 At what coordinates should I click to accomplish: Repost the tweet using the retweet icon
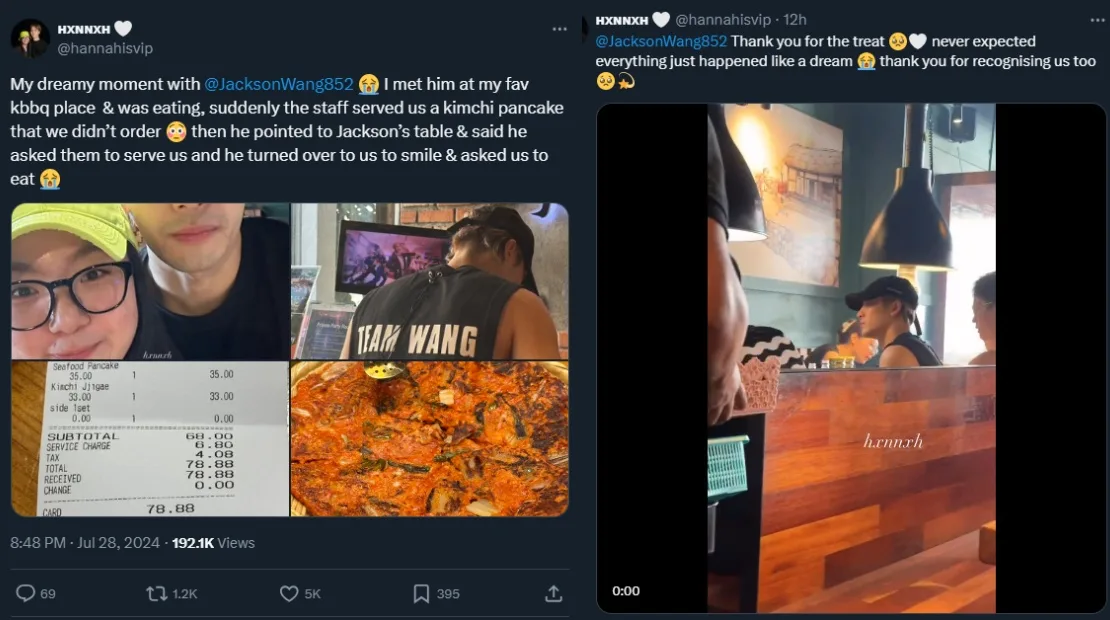(x=157, y=593)
